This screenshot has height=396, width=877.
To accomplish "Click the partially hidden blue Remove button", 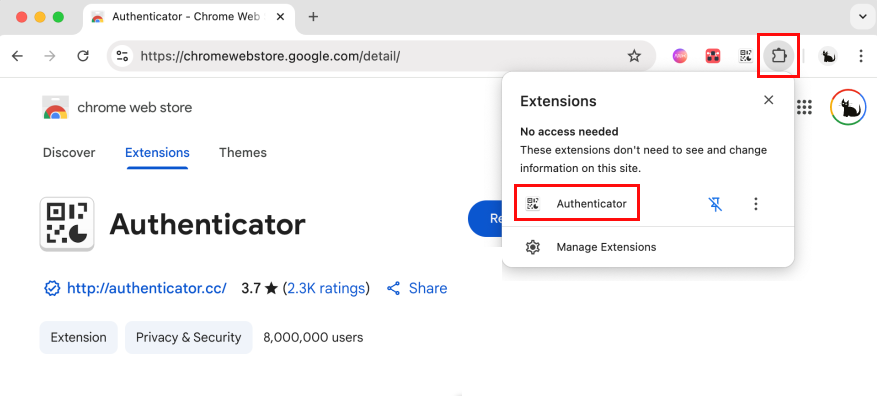I will coord(485,219).
